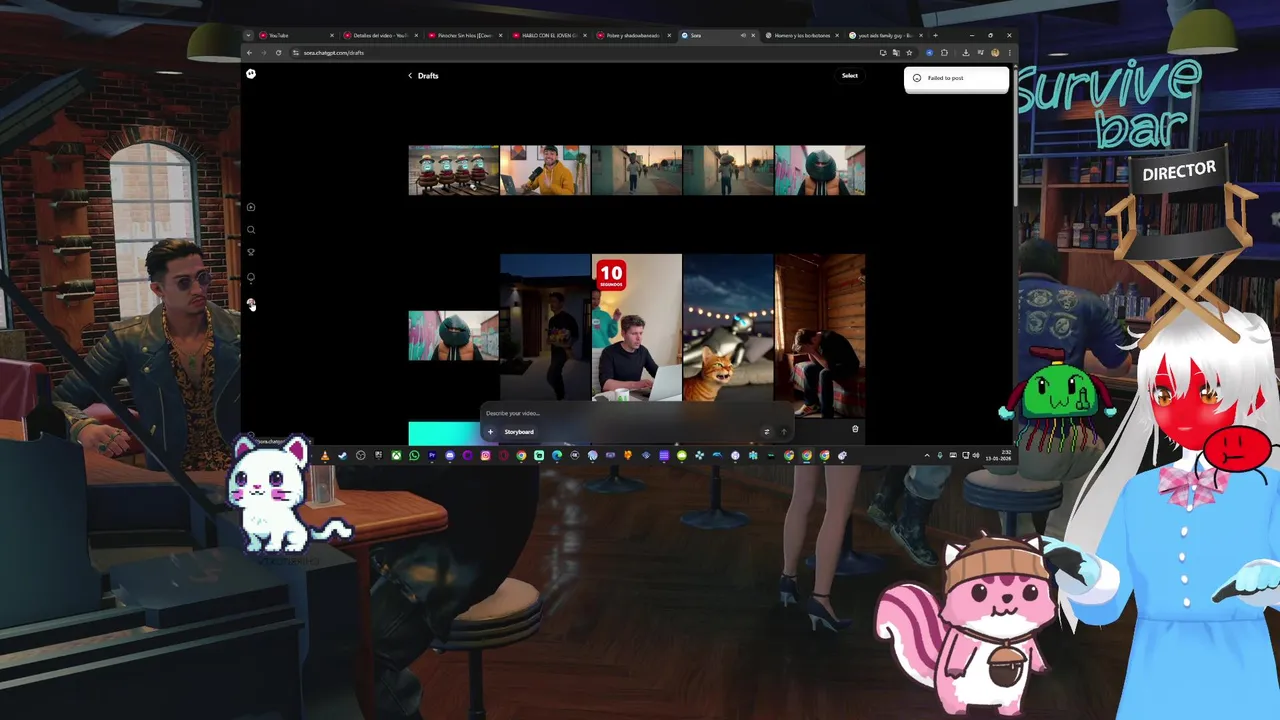Open Xbox app from the taskbar
Viewport: 1280px width, 720px height.
click(x=396, y=455)
